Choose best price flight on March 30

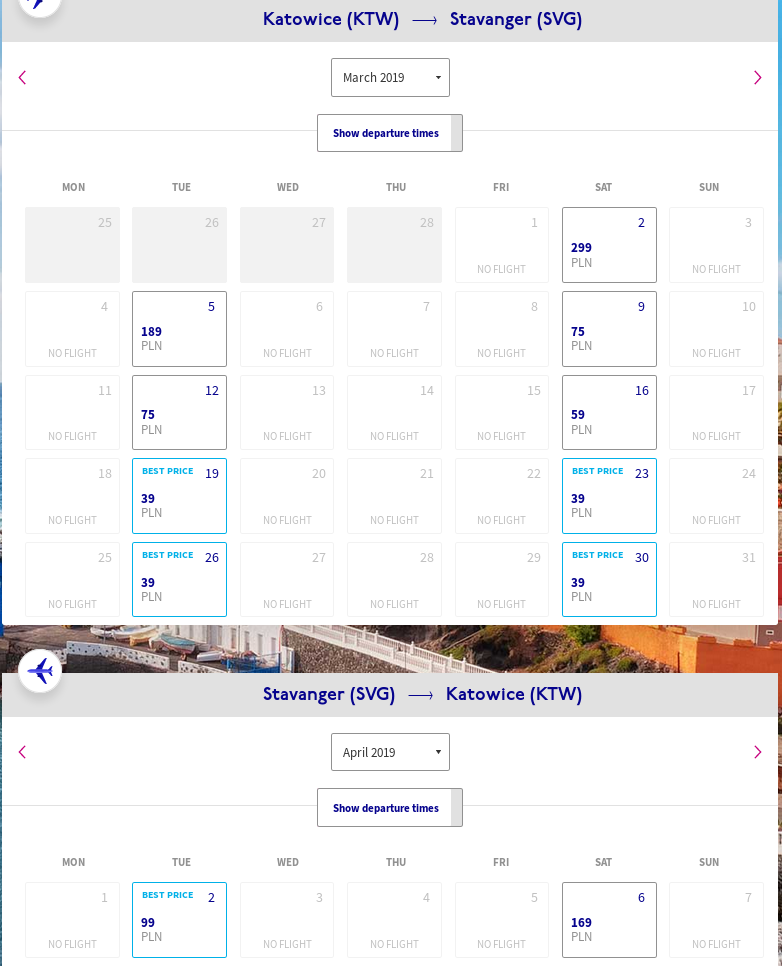[609, 580]
